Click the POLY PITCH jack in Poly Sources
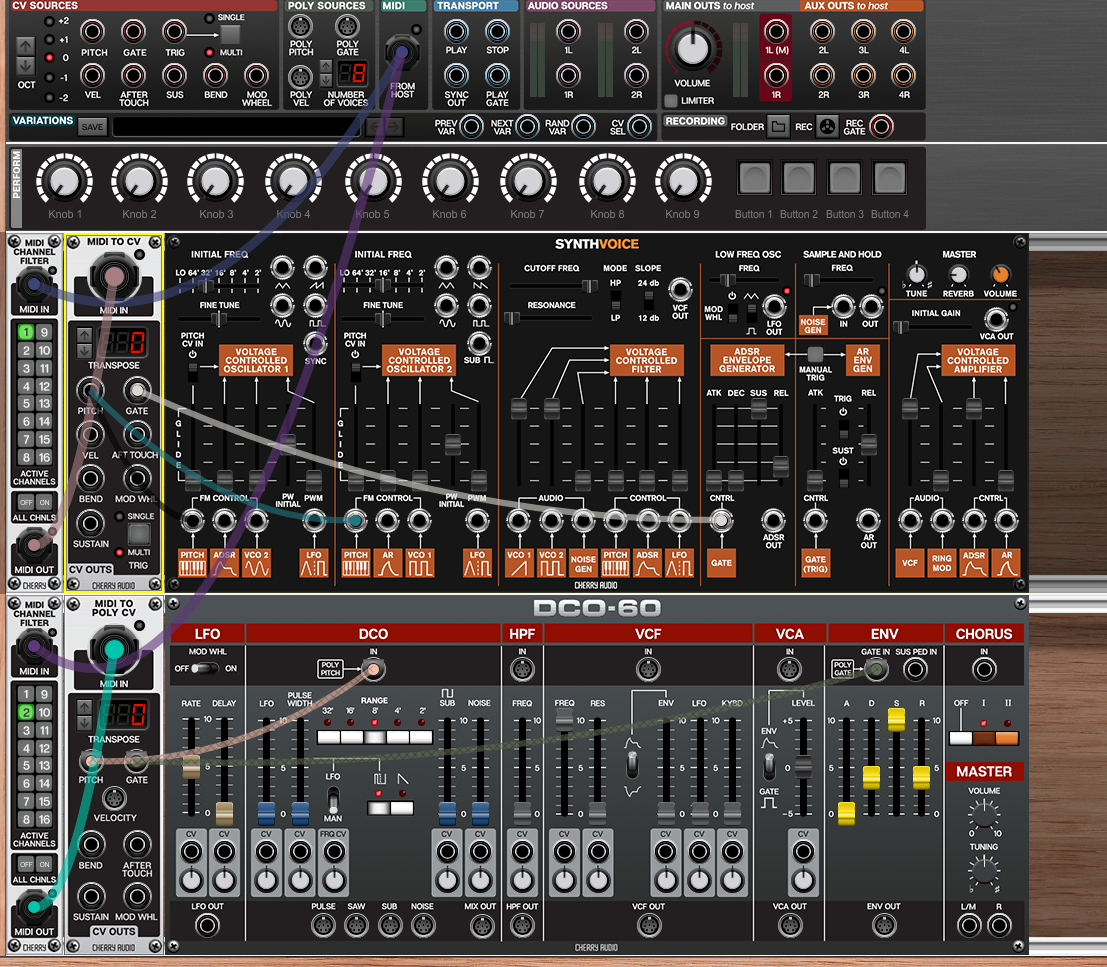1107x967 pixels. (x=300, y=26)
